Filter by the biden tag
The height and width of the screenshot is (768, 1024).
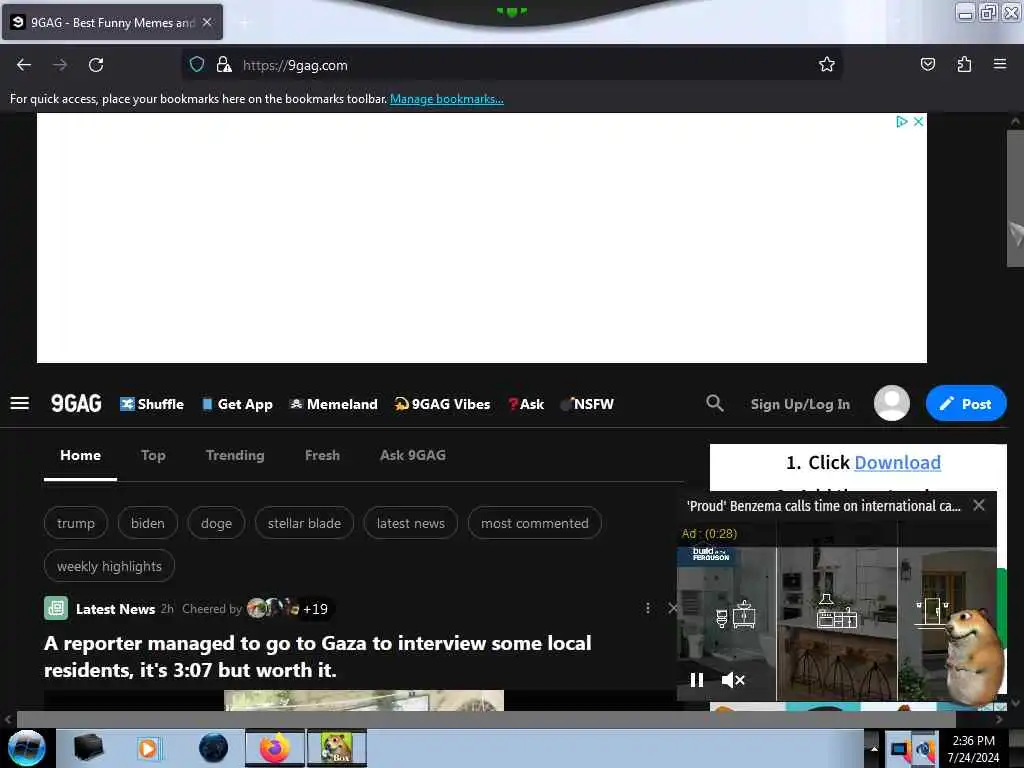click(x=148, y=523)
